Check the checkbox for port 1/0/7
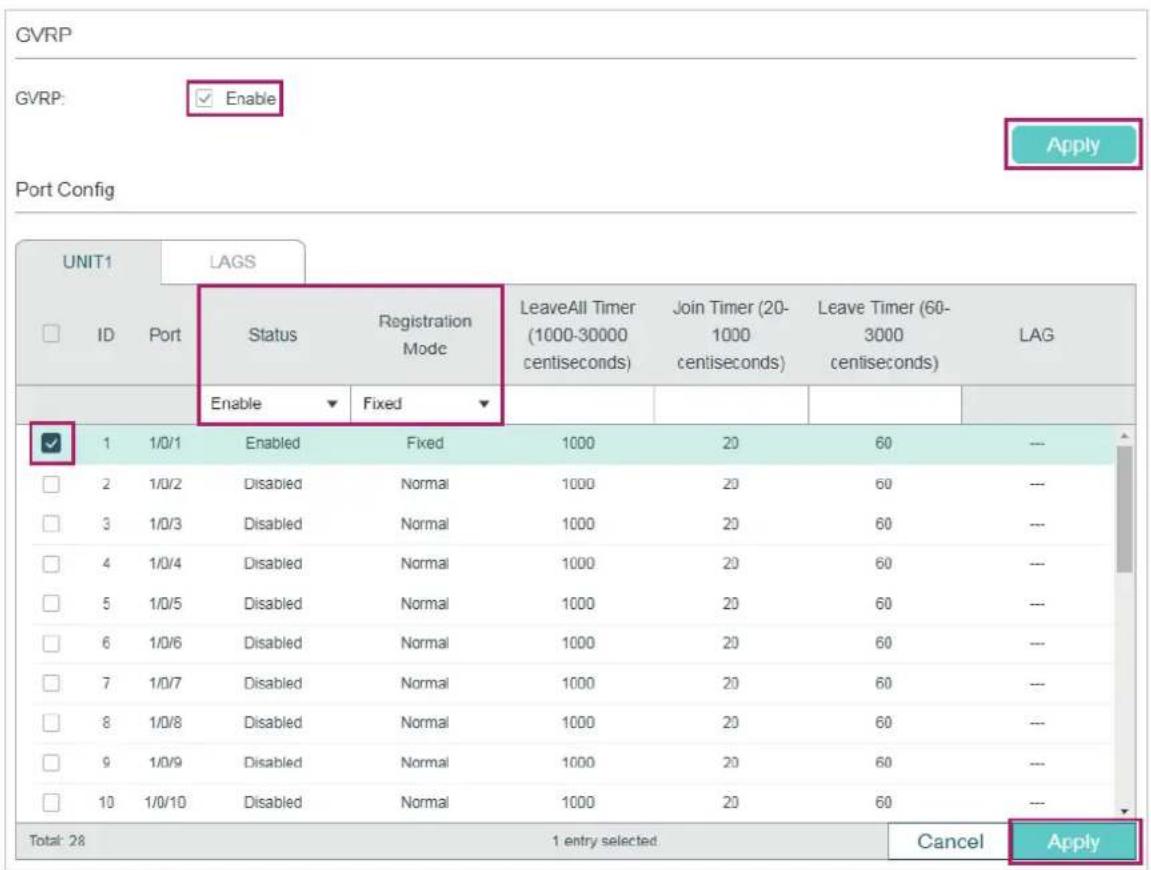Screen dimensions: 1151x870 pyautogui.click(x=51, y=684)
